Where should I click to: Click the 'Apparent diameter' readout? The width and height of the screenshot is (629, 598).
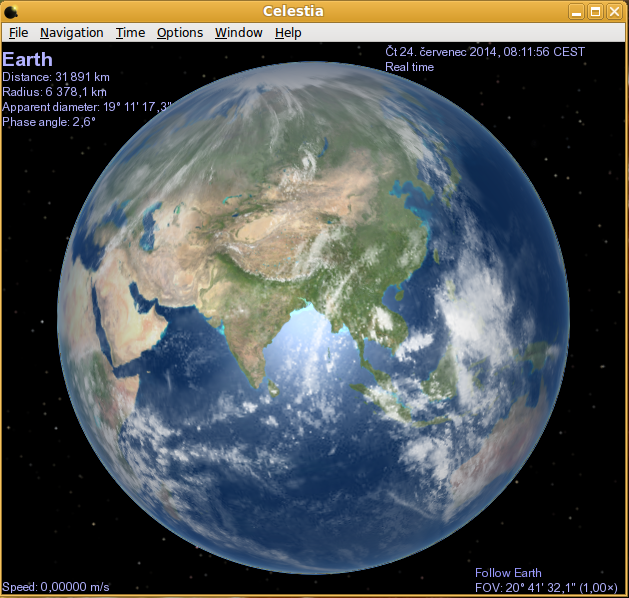[x=87, y=107]
